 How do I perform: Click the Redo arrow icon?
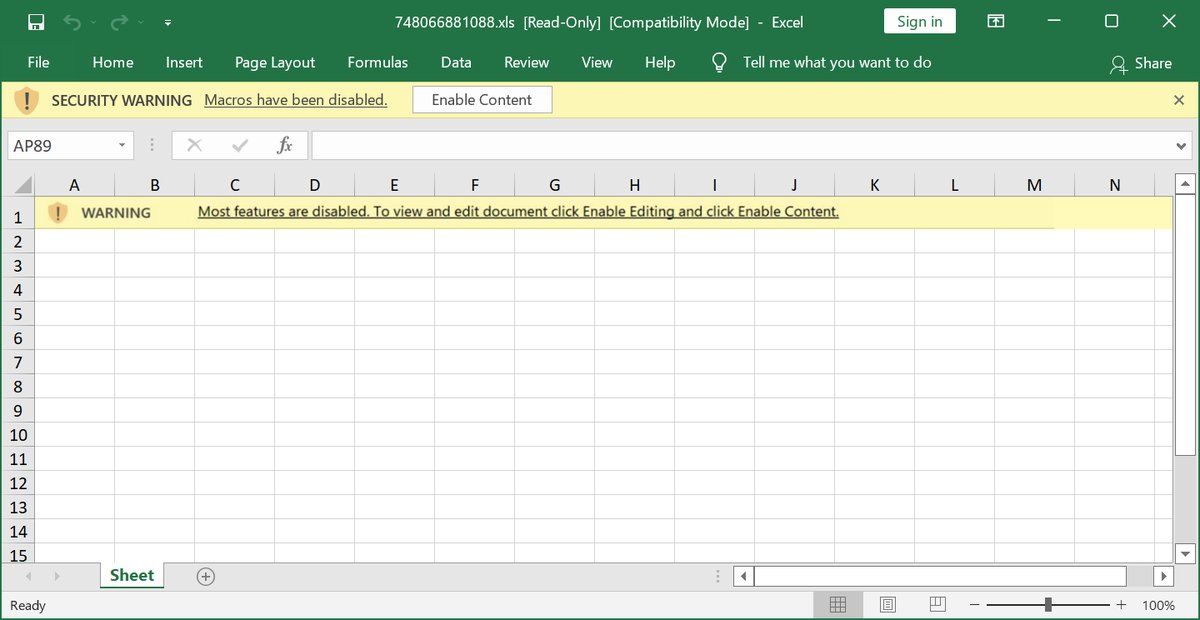120,22
